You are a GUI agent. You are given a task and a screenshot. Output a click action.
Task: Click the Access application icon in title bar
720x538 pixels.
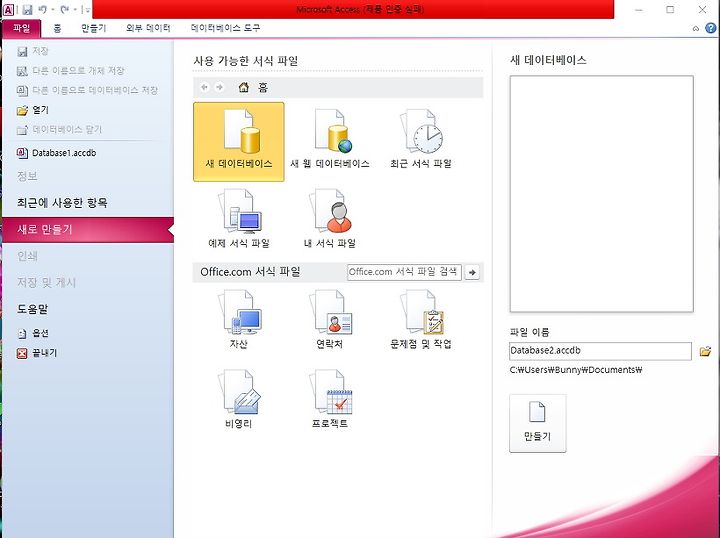click(x=8, y=9)
